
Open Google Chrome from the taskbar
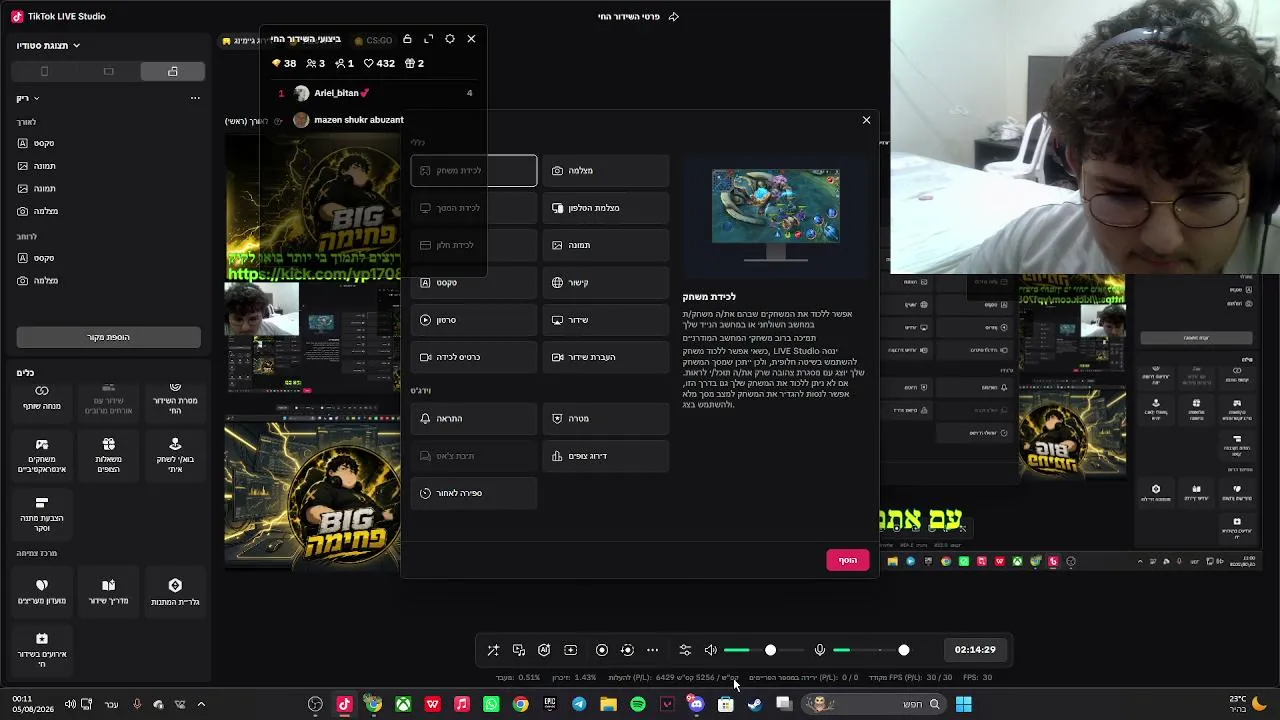click(x=521, y=704)
